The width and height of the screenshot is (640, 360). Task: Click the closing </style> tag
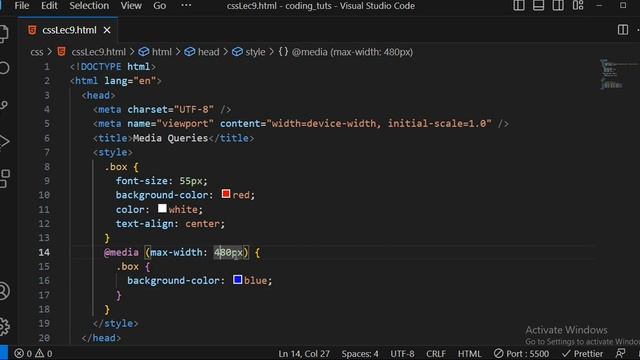tap(116, 324)
